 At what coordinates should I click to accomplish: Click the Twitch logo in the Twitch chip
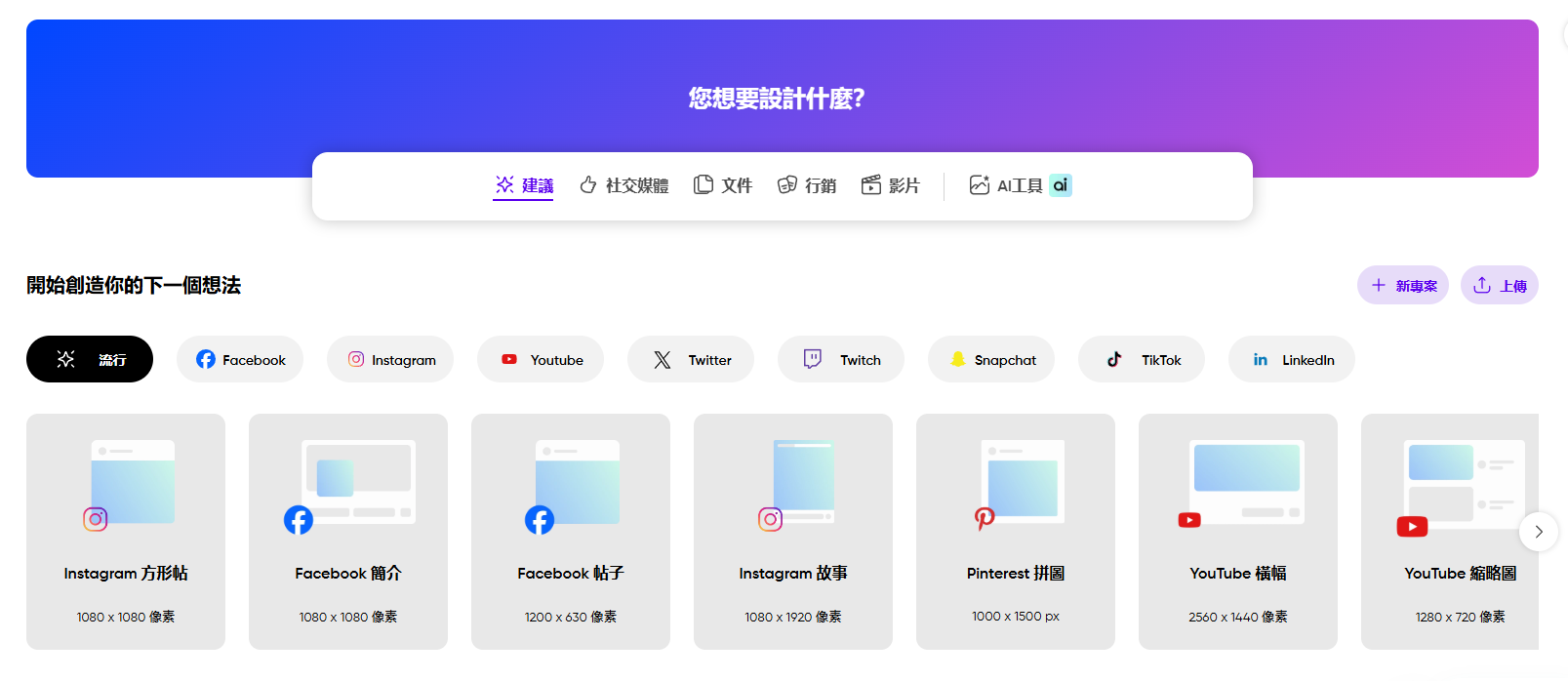[x=813, y=359]
